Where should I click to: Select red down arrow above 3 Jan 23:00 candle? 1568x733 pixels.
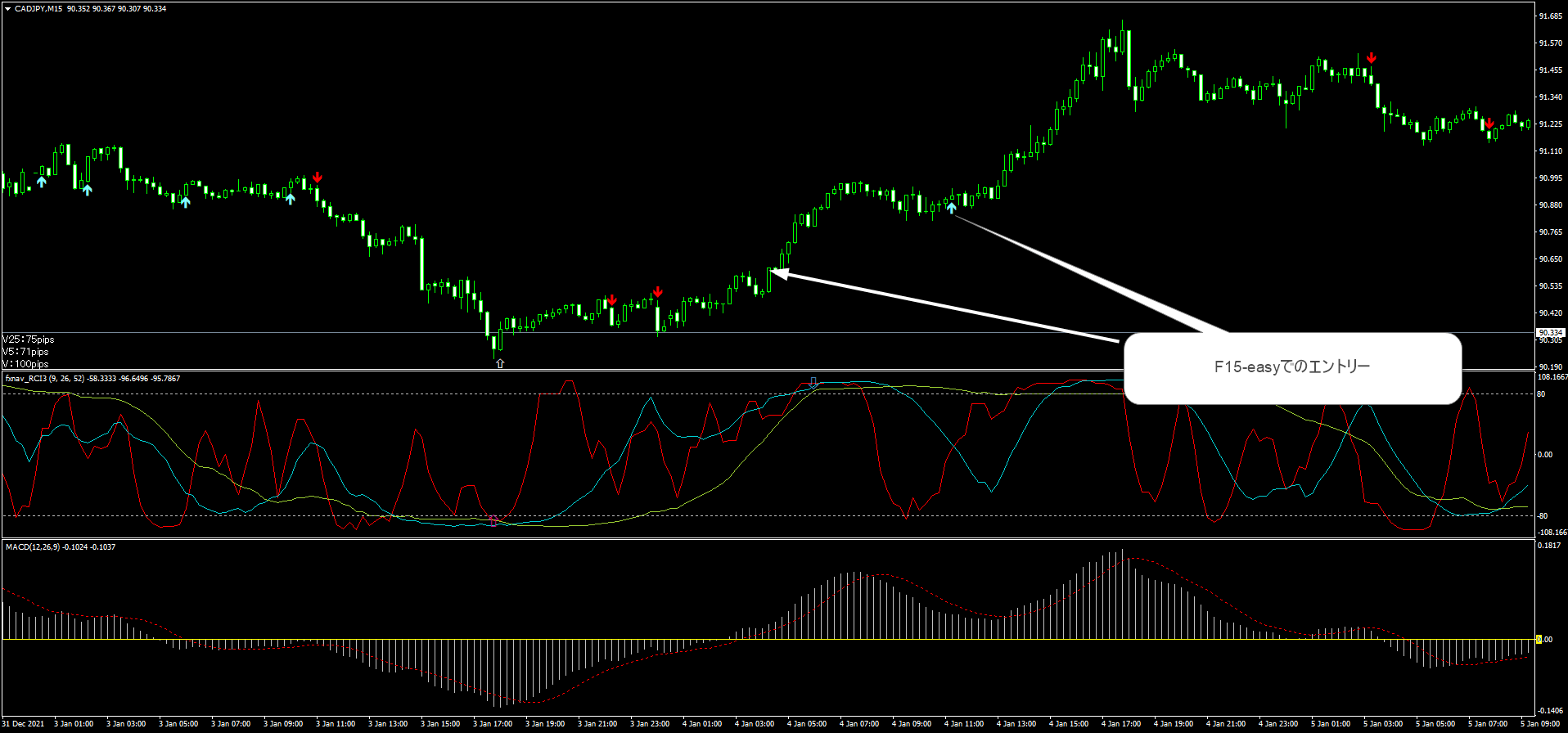[657, 292]
